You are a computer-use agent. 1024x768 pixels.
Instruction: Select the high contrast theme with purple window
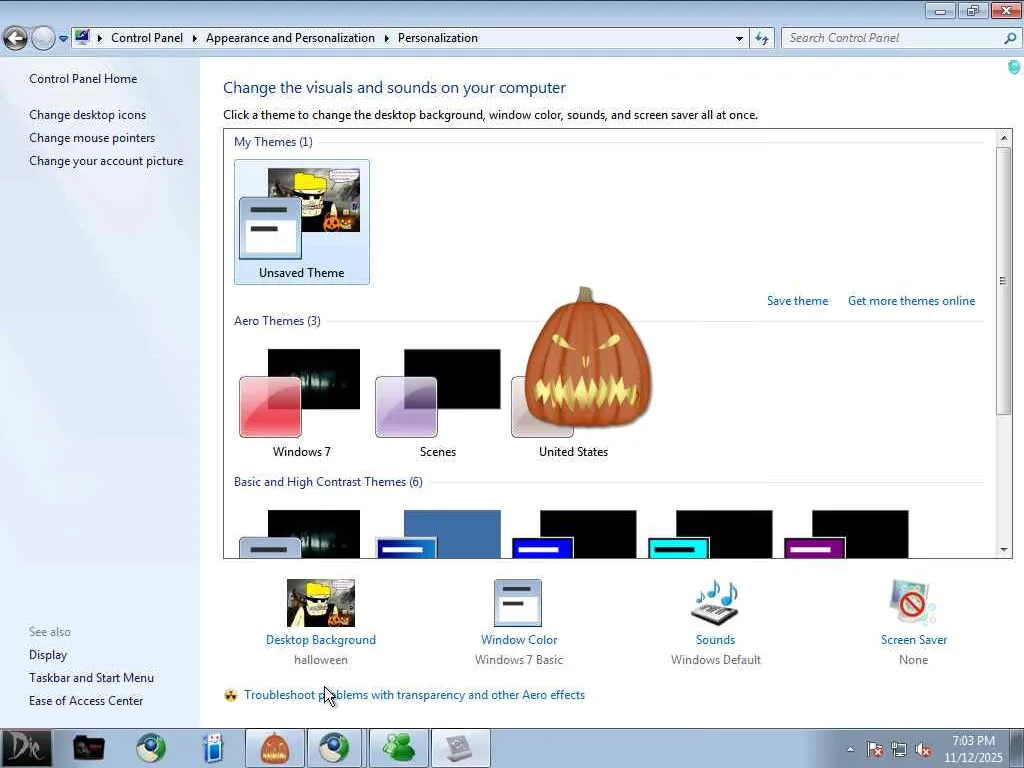coord(846,534)
